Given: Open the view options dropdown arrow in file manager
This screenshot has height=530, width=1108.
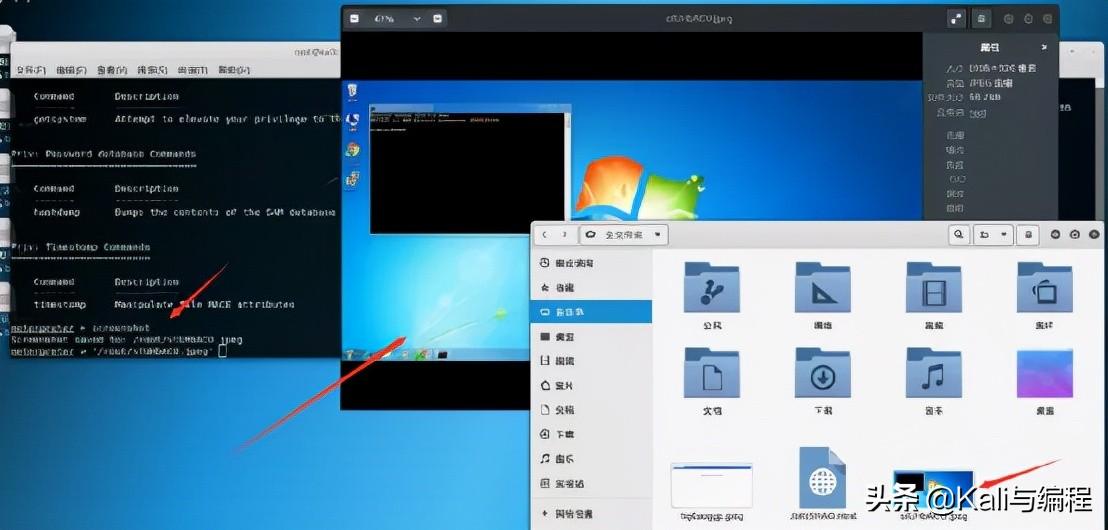Looking at the screenshot, I should coord(1005,234).
